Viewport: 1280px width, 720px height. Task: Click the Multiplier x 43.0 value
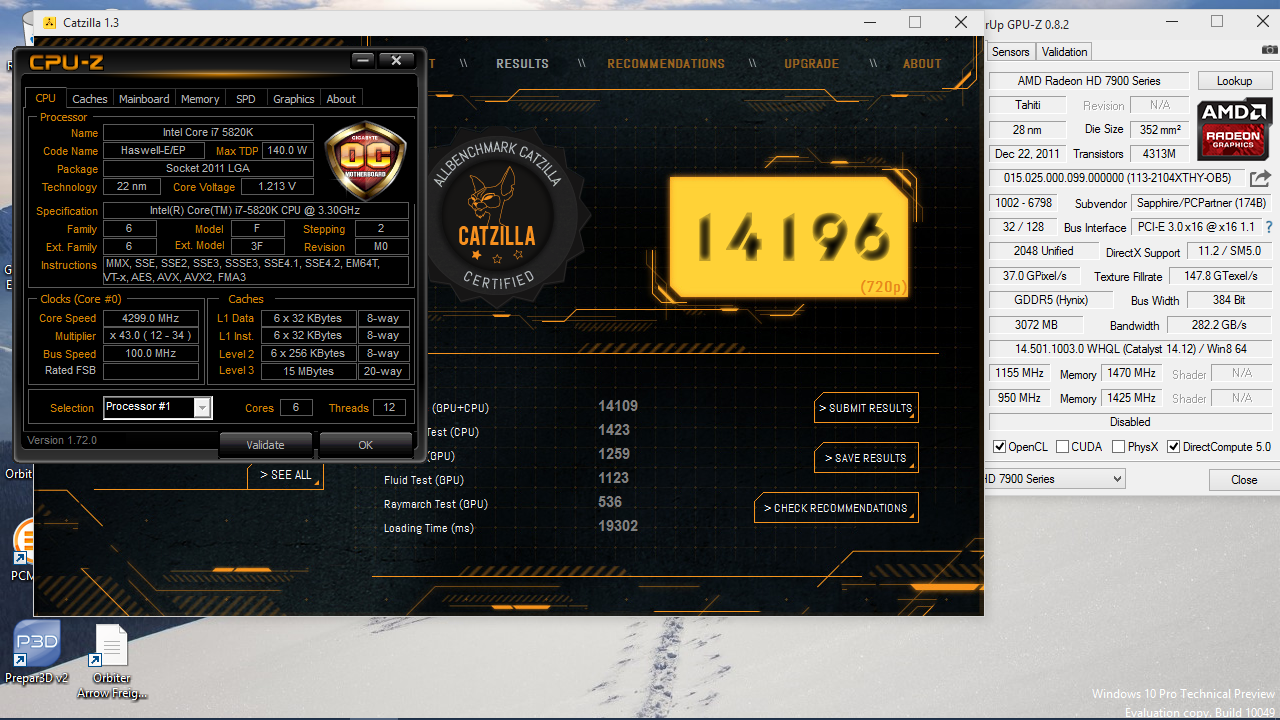pos(151,336)
